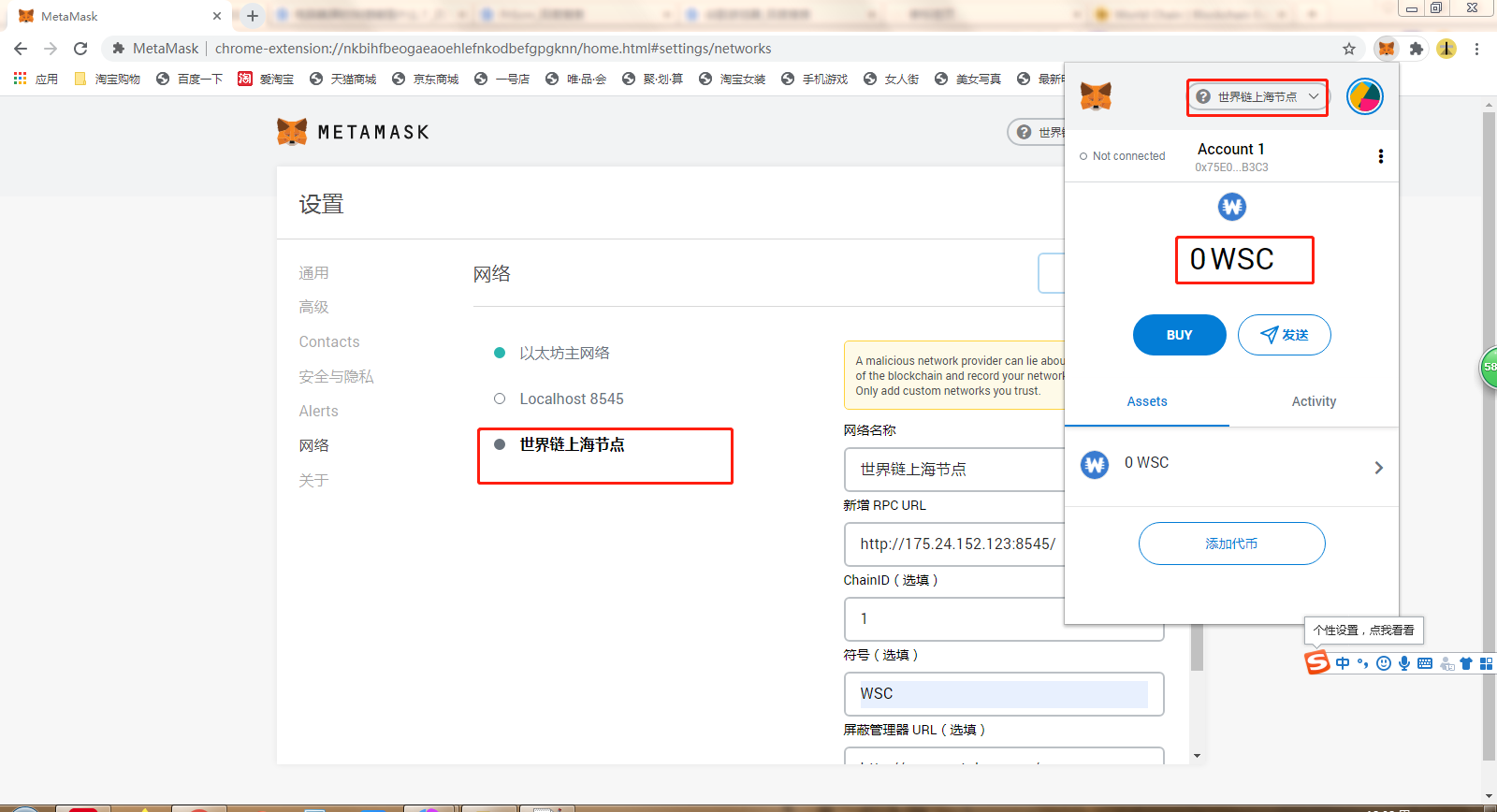The height and width of the screenshot is (812, 1497).
Task: Click the 新增 RPC URL input field
Action: tap(954, 544)
